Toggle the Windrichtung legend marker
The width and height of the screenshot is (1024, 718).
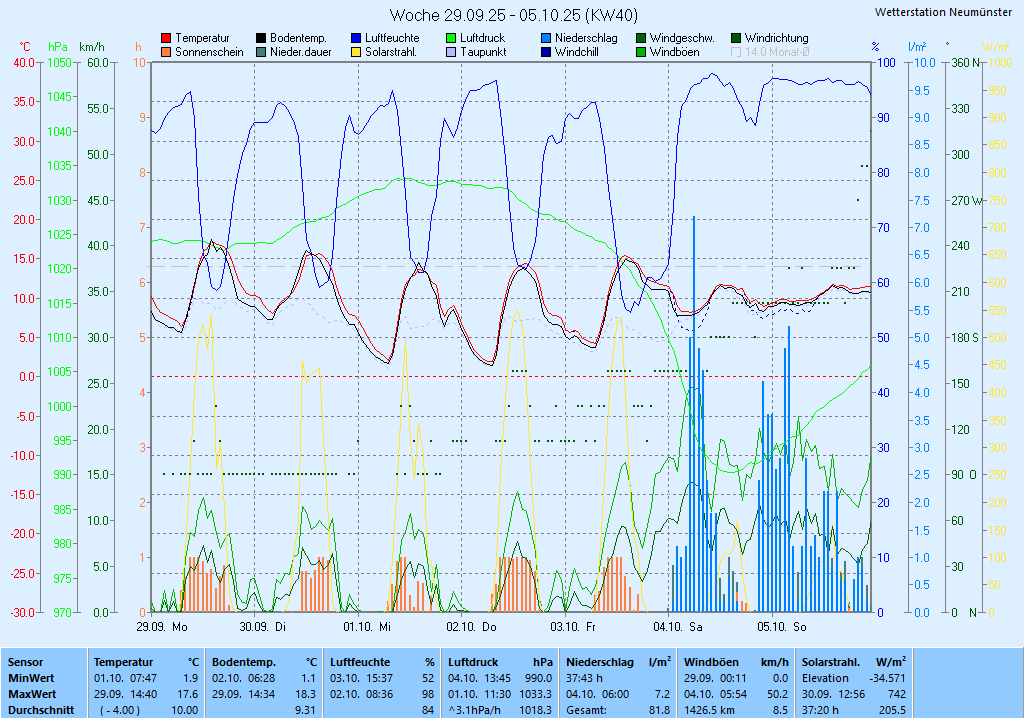(736, 38)
